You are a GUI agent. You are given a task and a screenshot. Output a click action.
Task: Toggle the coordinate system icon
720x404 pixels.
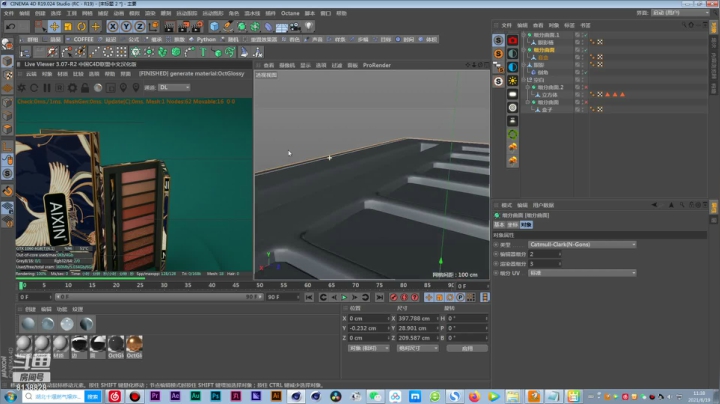pos(153,27)
